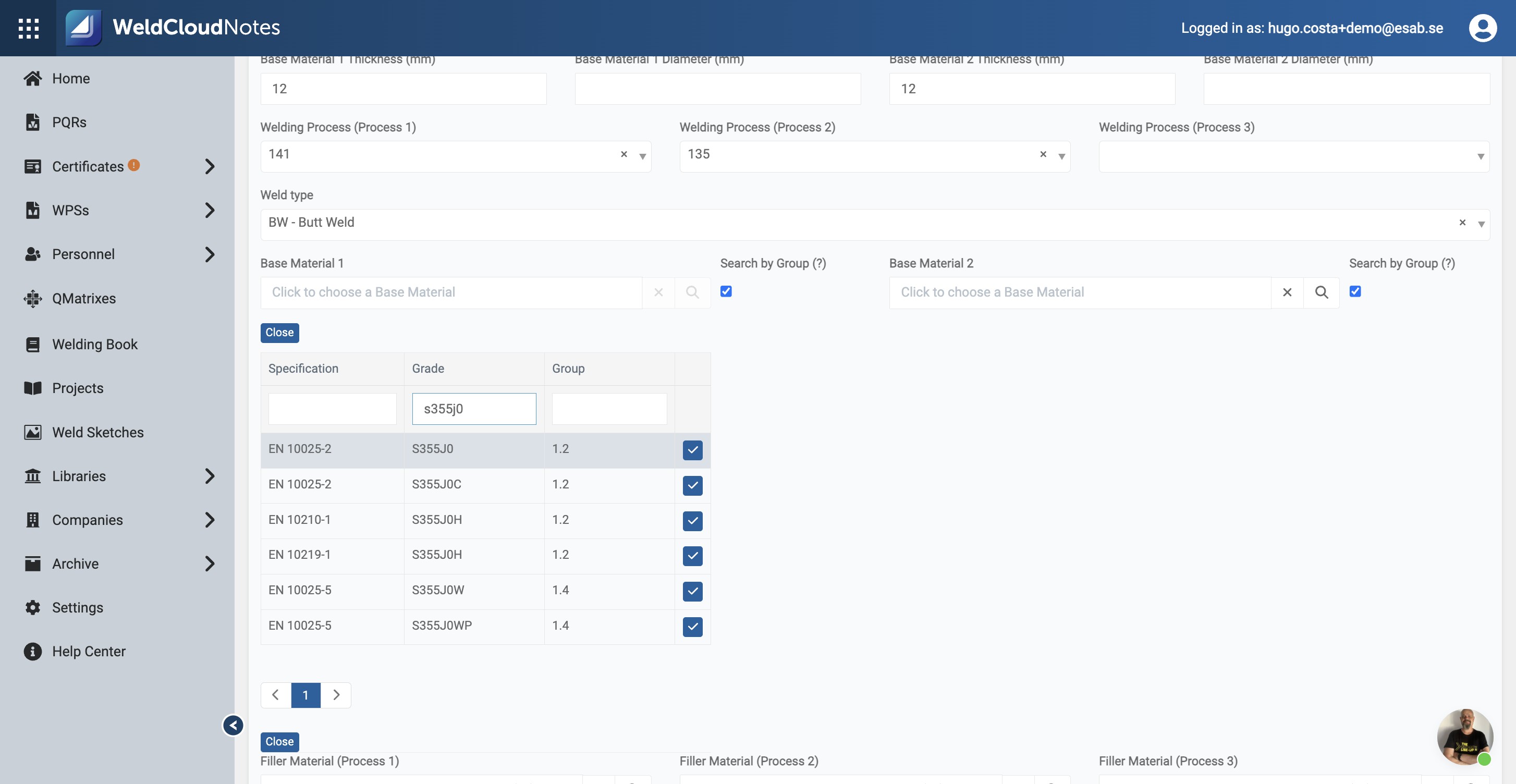Viewport: 1516px width, 784px height.
Task: Open the support chat avatar
Action: [x=1465, y=737]
